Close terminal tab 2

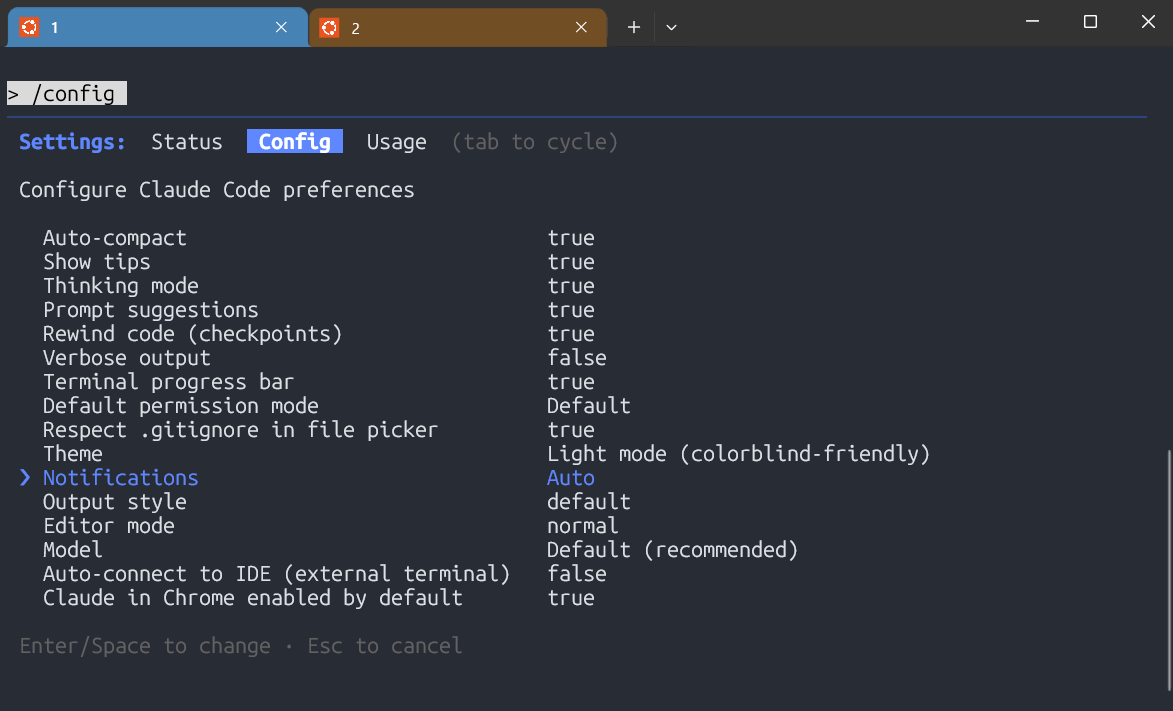[x=581, y=27]
